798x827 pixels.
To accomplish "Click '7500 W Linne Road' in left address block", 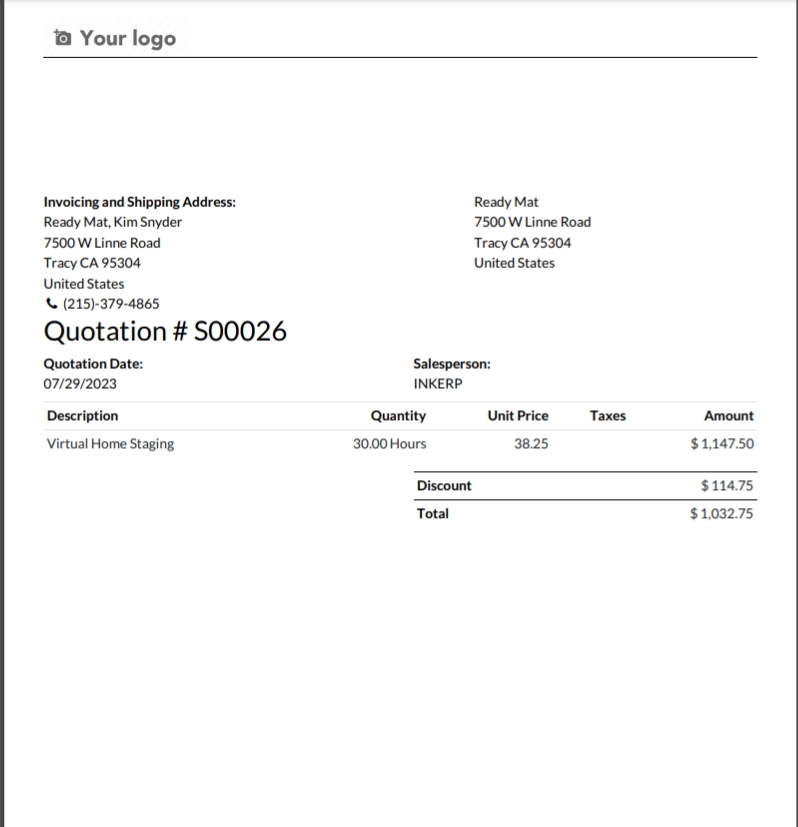I will click(x=102, y=243).
